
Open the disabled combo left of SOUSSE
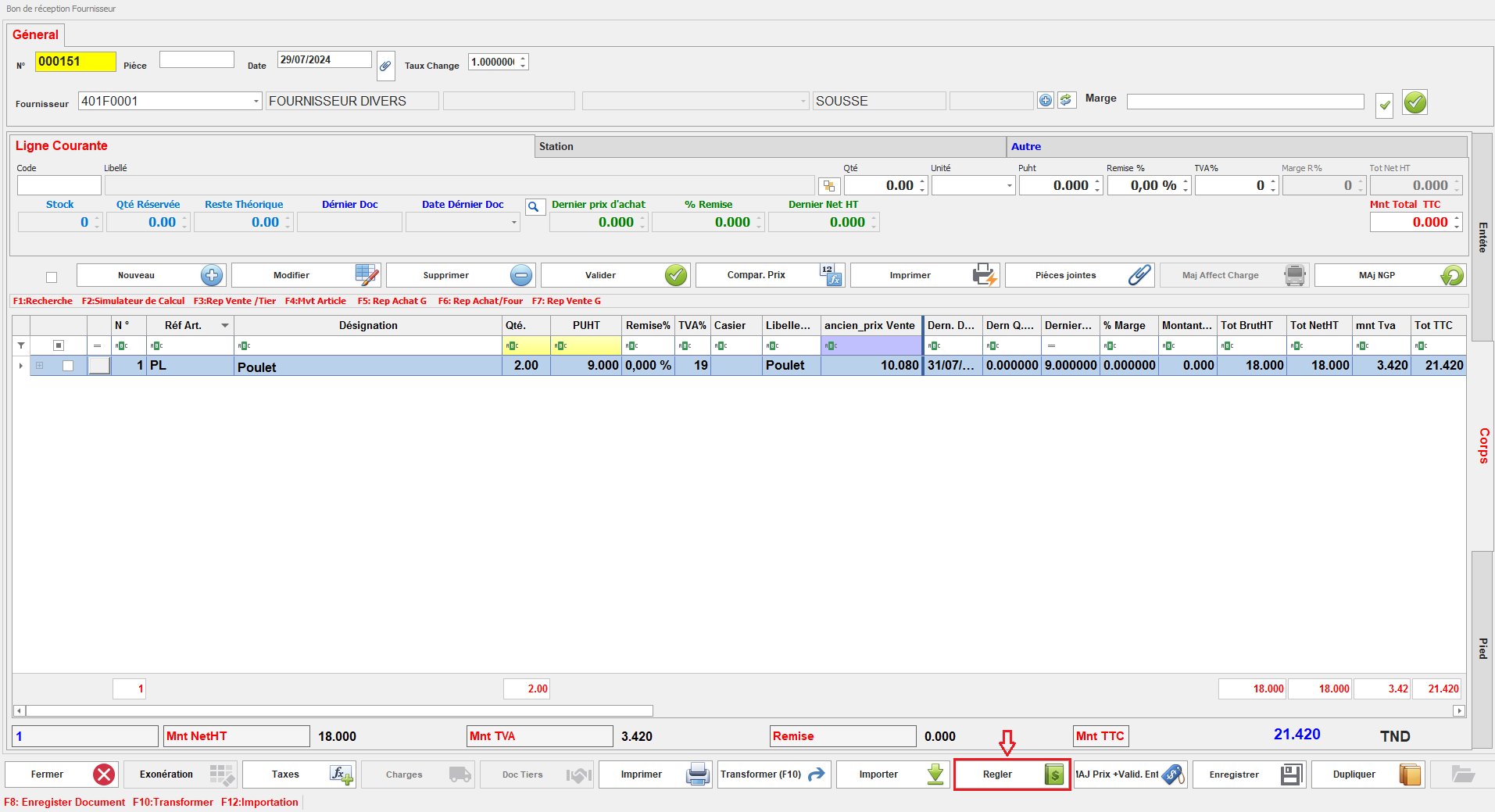click(x=803, y=101)
